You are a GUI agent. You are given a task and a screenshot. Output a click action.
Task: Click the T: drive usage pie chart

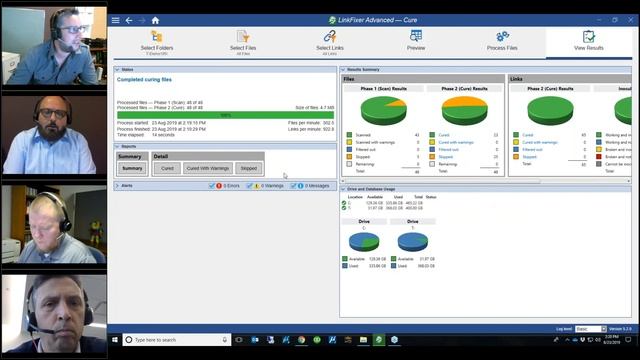click(x=413, y=242)
